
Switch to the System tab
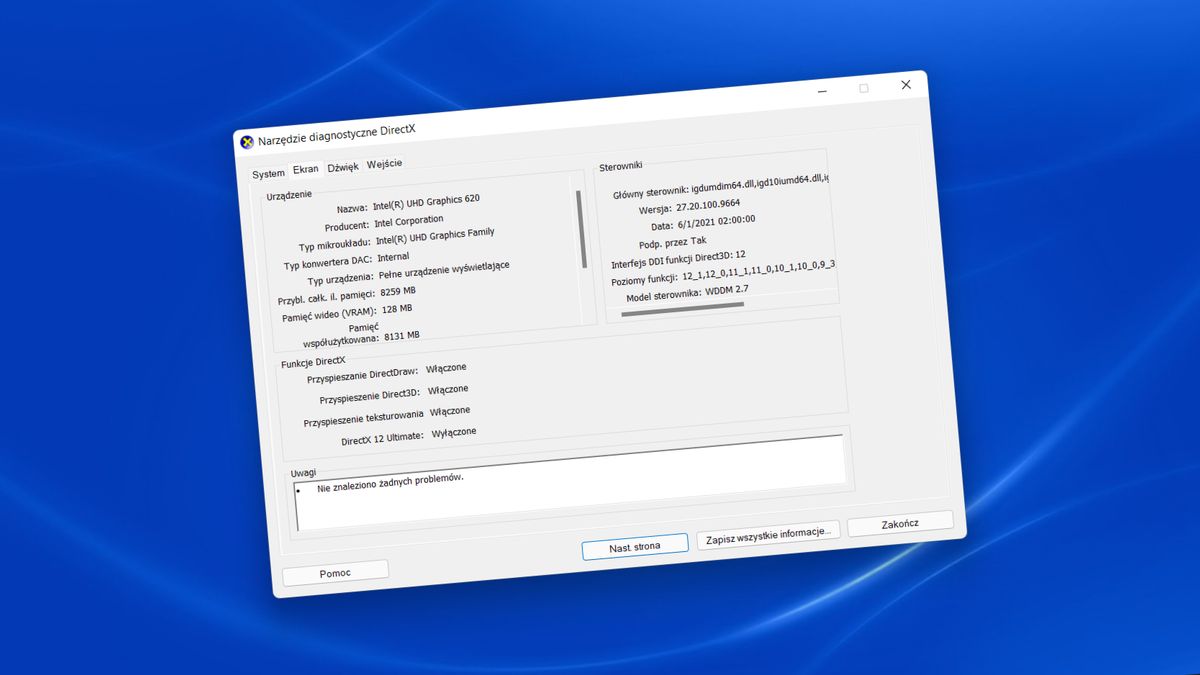pos(268,173)
